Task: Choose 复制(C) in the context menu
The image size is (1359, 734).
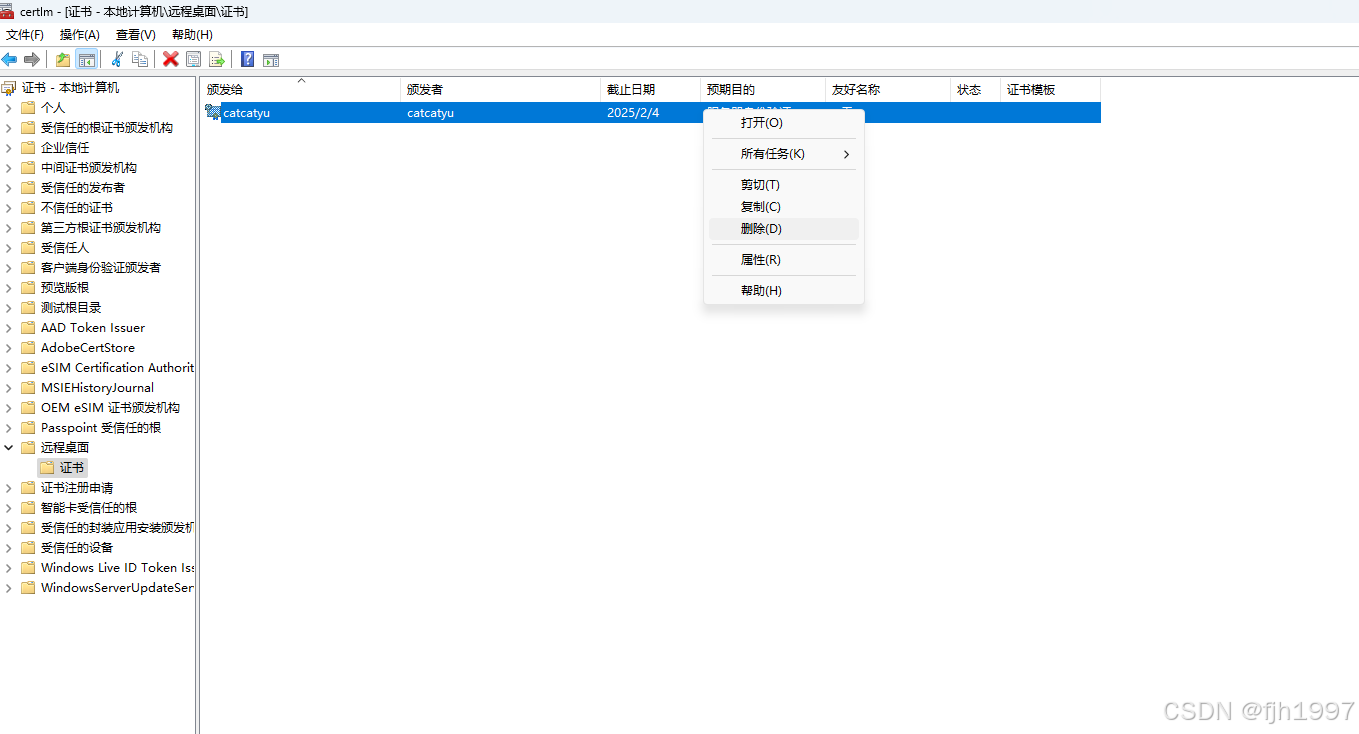Action: coord(784,207)
